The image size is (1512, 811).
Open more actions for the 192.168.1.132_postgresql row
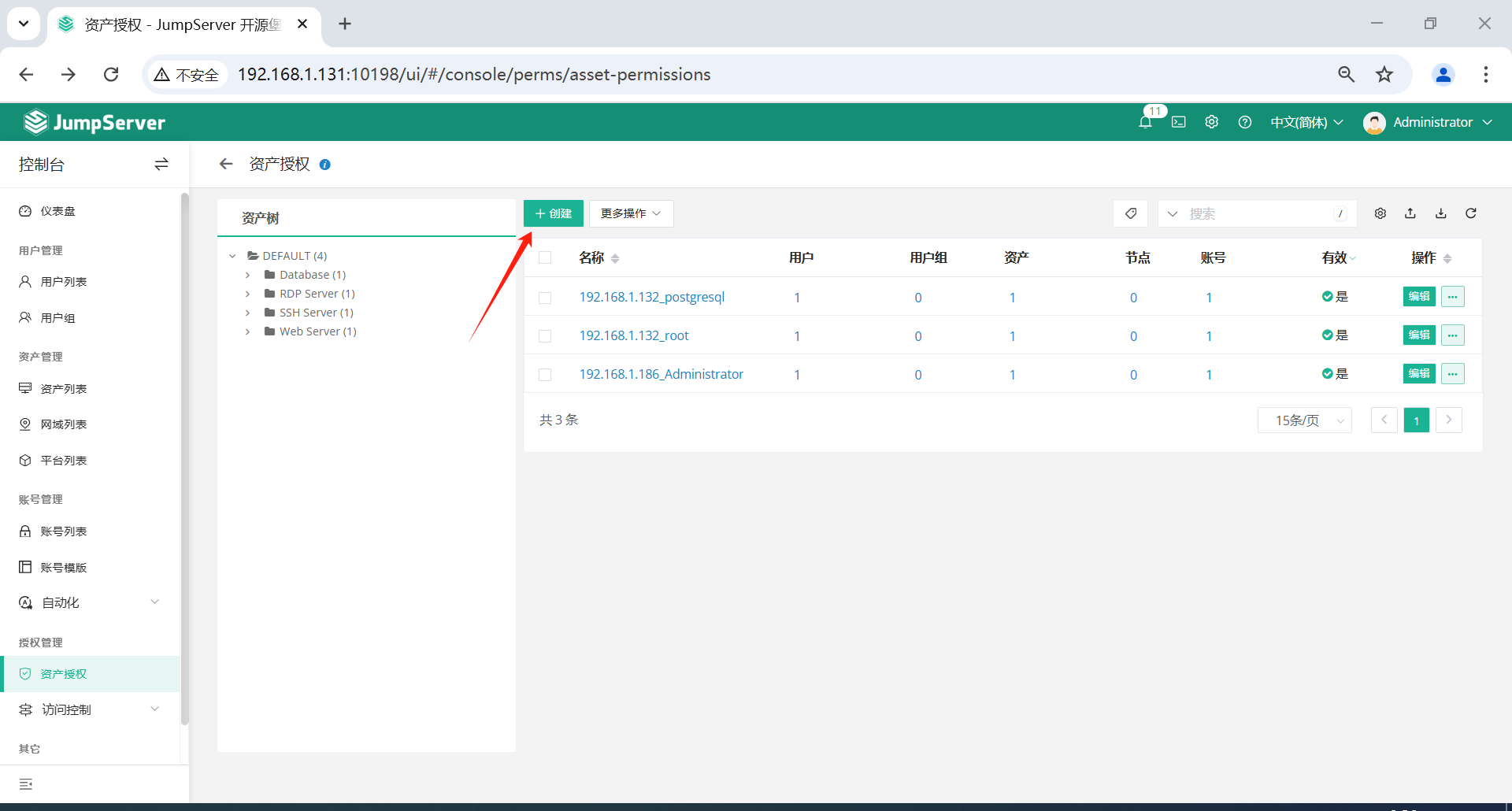tap(1452, 297)
